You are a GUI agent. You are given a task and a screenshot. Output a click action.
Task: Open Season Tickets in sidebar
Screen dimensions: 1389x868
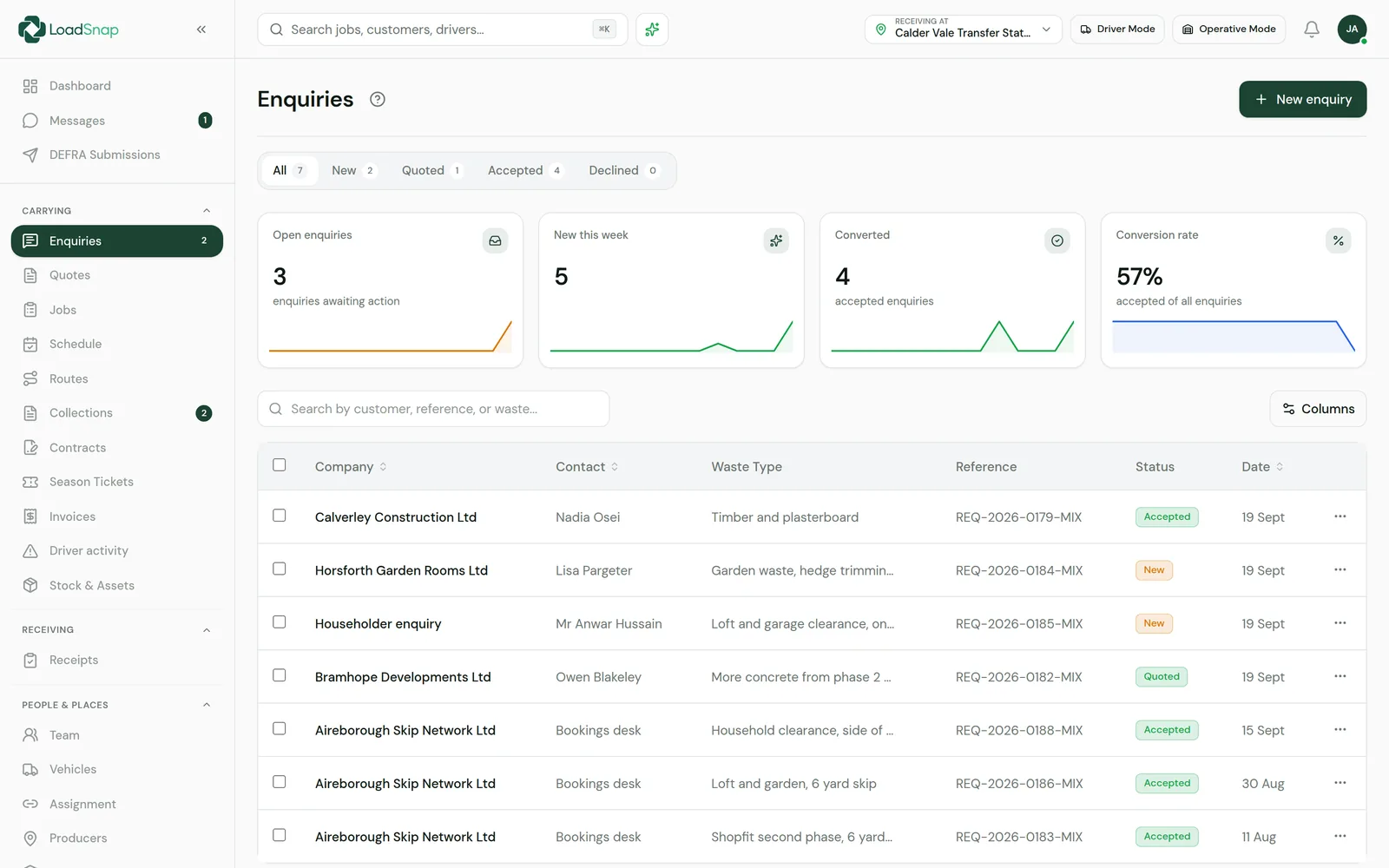point(117,482)
